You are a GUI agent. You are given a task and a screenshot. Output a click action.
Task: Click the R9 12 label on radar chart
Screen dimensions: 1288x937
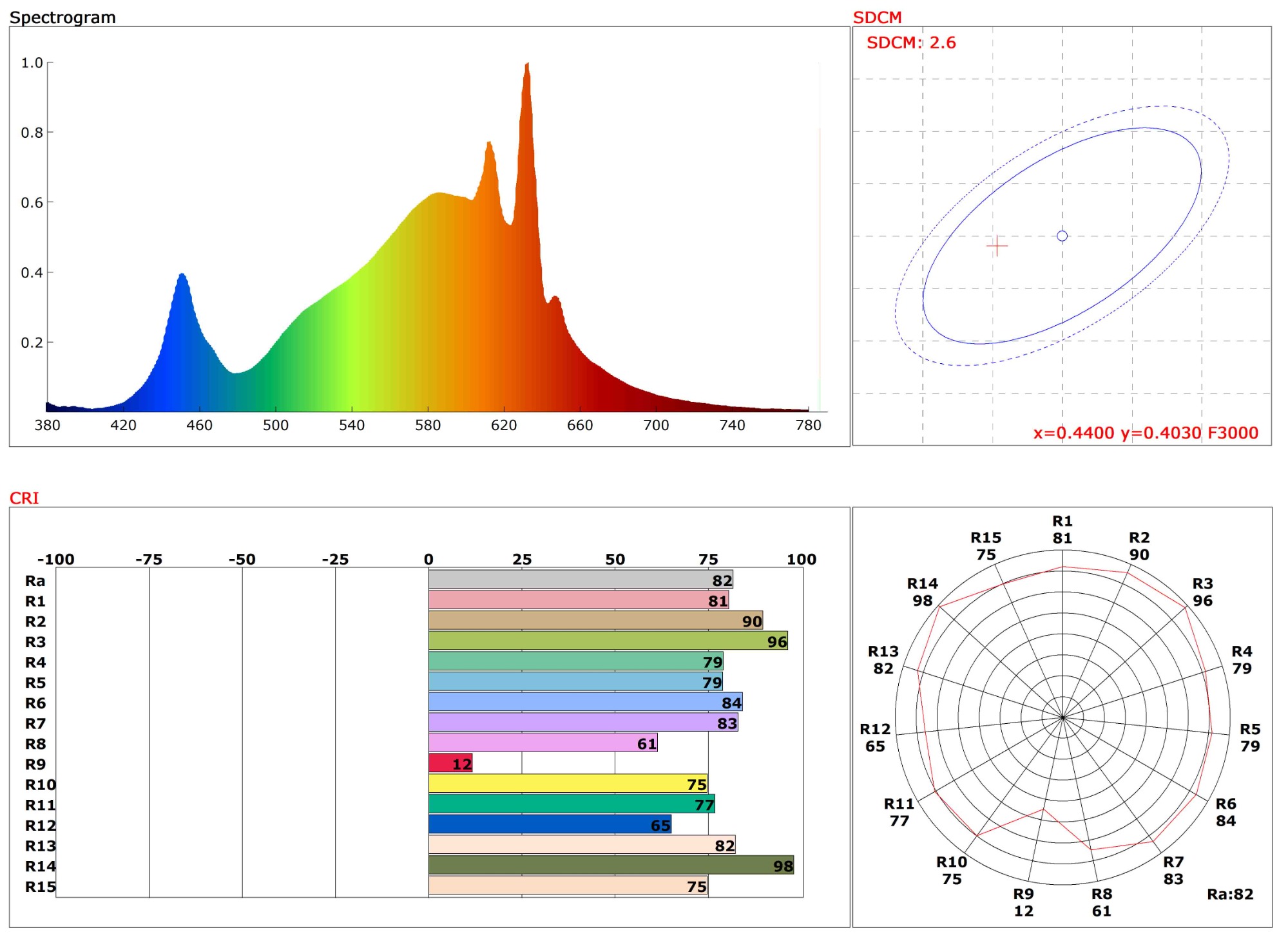click(x=1023, y=902)
